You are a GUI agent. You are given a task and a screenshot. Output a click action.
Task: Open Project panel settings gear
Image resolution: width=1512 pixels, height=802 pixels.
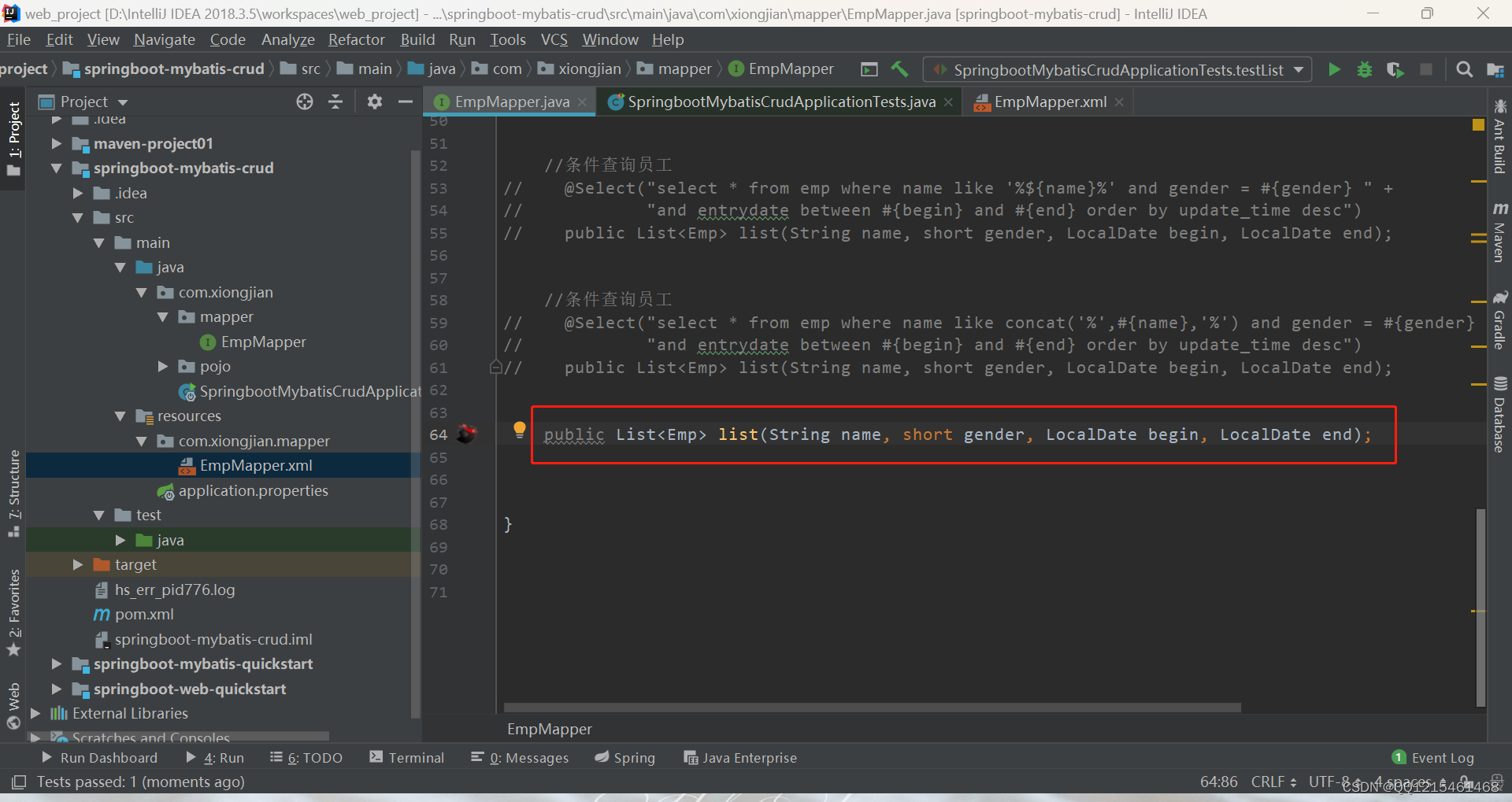[375, 102]
